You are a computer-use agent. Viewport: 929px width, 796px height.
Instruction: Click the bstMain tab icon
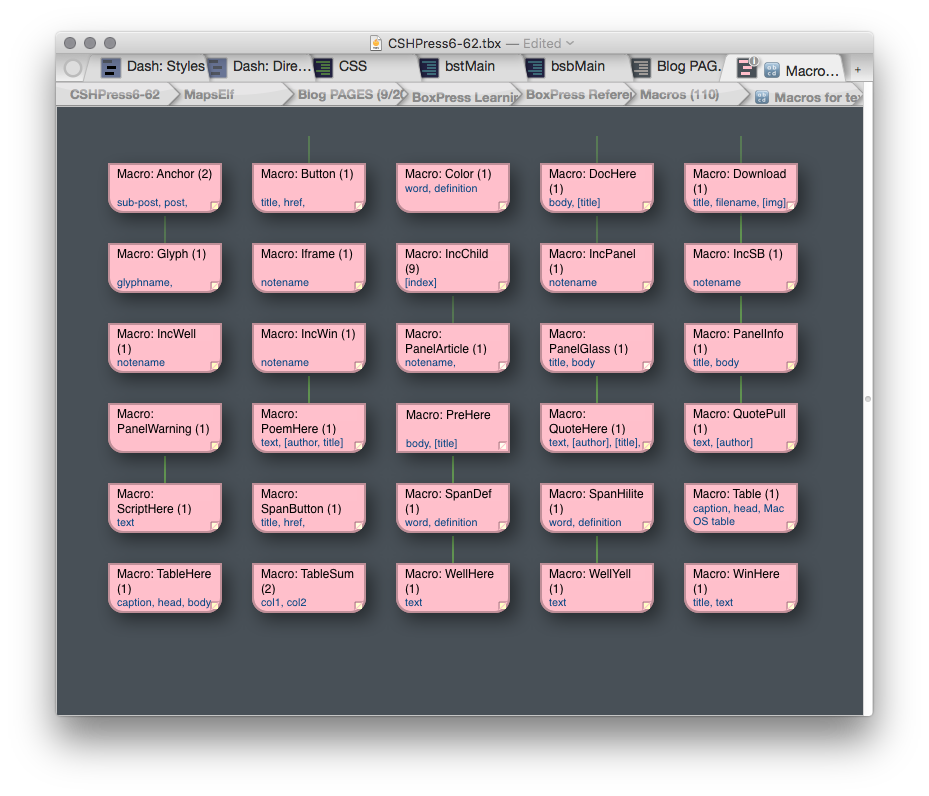point(429,67)
